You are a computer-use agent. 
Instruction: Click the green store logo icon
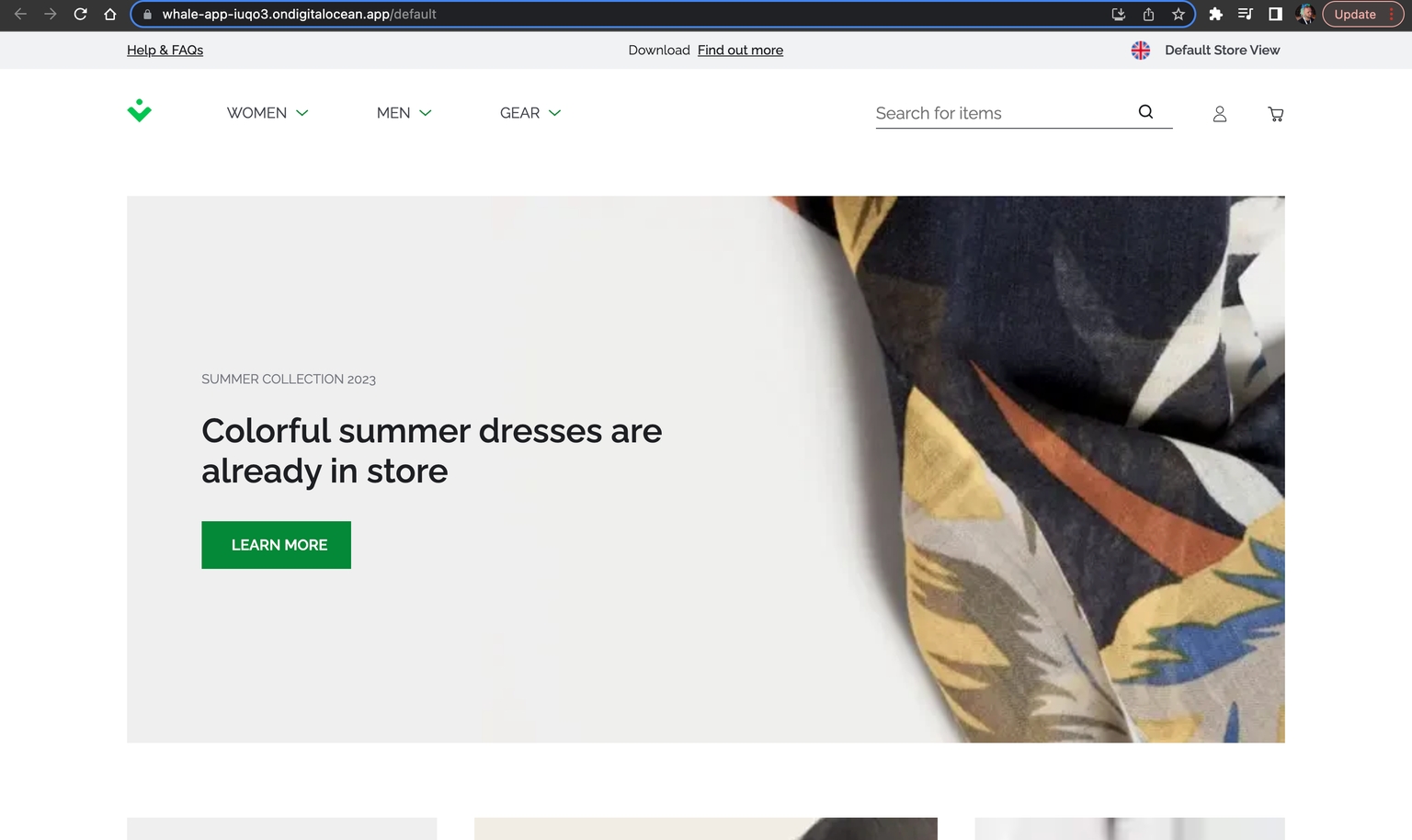click(x=139, y=111)
